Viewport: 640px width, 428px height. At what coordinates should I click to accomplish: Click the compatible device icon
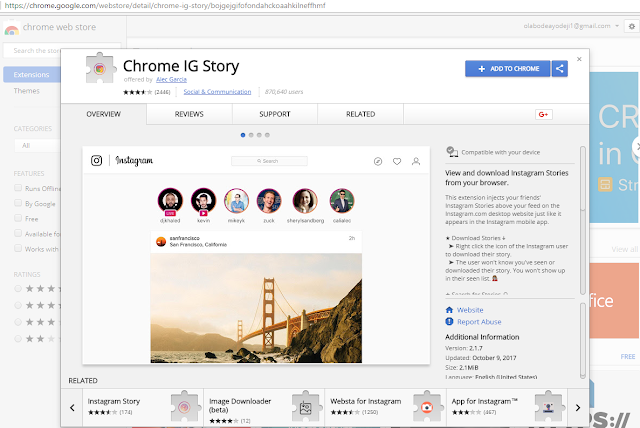(451, 152)
